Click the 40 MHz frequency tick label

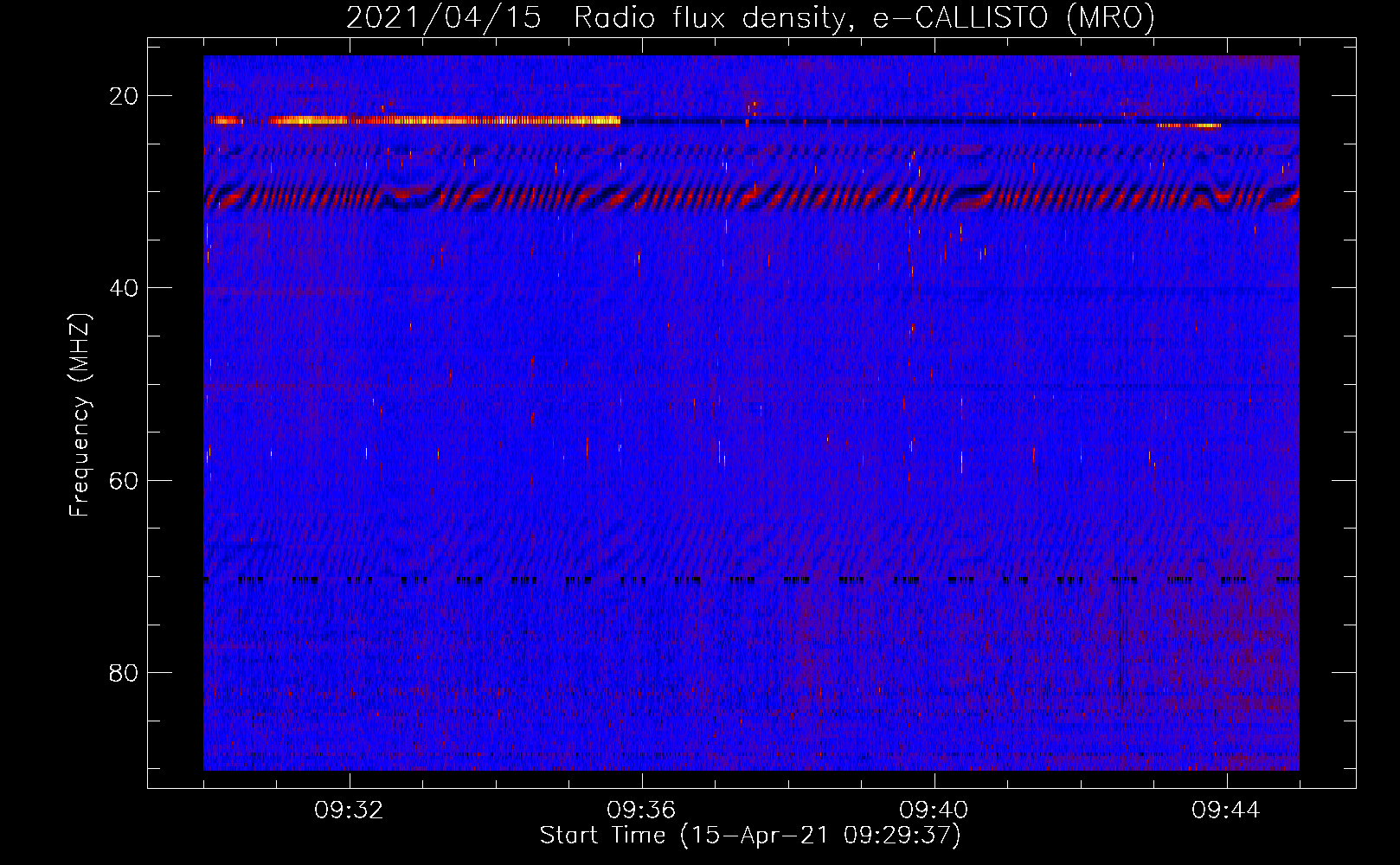(x=124, y=288)
